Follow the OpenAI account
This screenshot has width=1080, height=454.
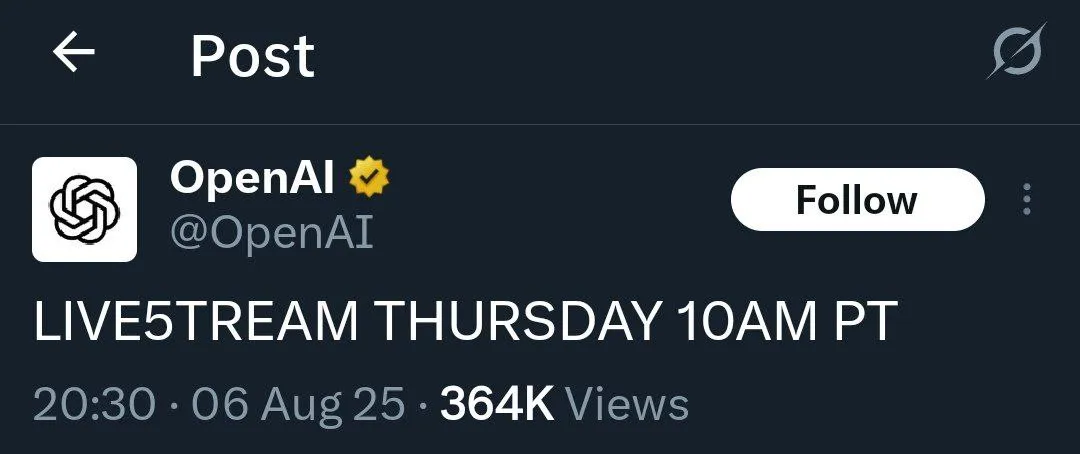click(858, 199)
